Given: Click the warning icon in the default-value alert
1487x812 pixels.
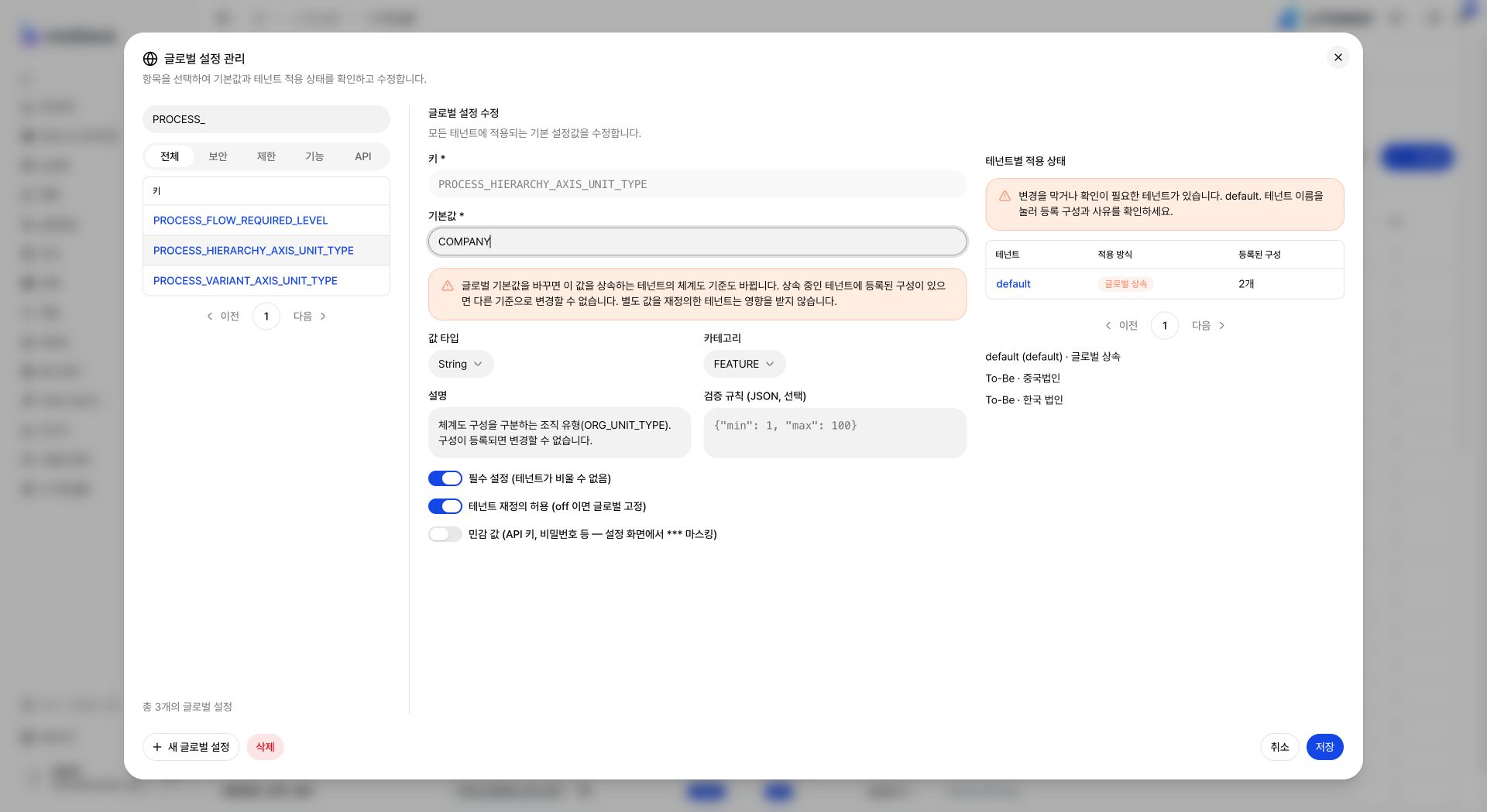Looking at the screenshot, I should pos(448,286).
